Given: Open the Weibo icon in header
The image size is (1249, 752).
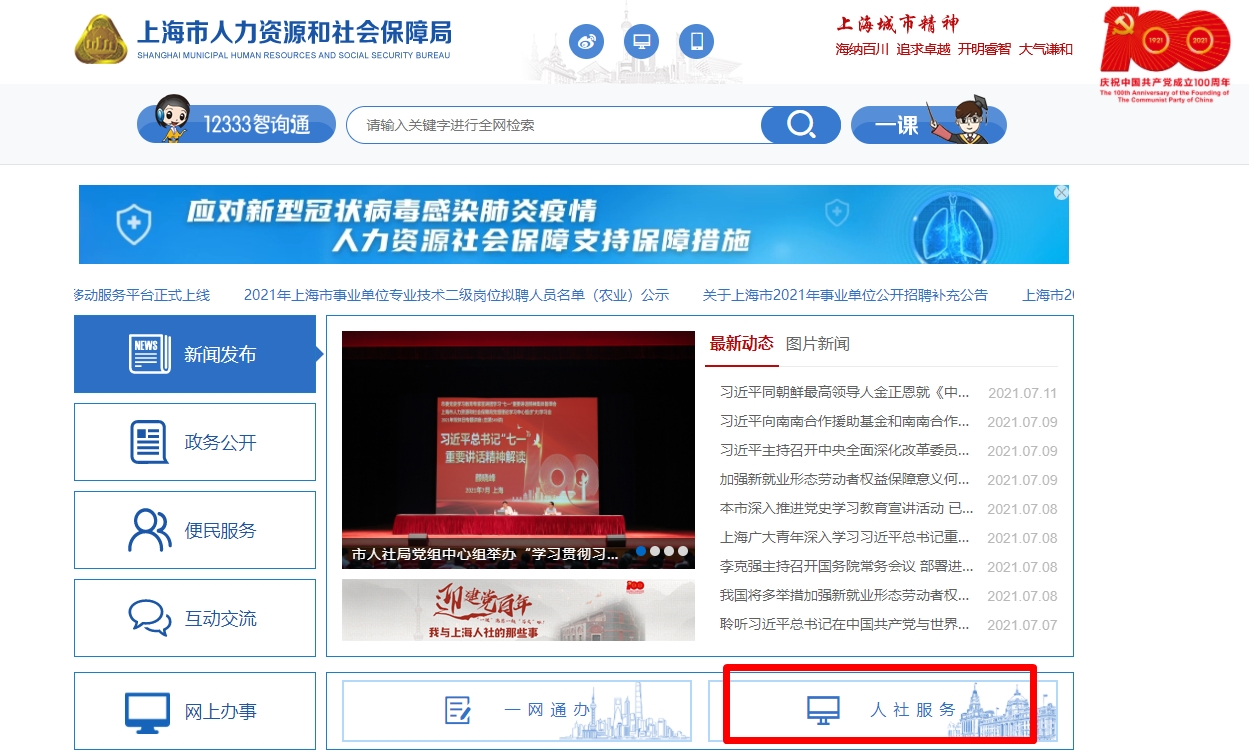Looking at the screenshot, I should click(x=586, y=42).
